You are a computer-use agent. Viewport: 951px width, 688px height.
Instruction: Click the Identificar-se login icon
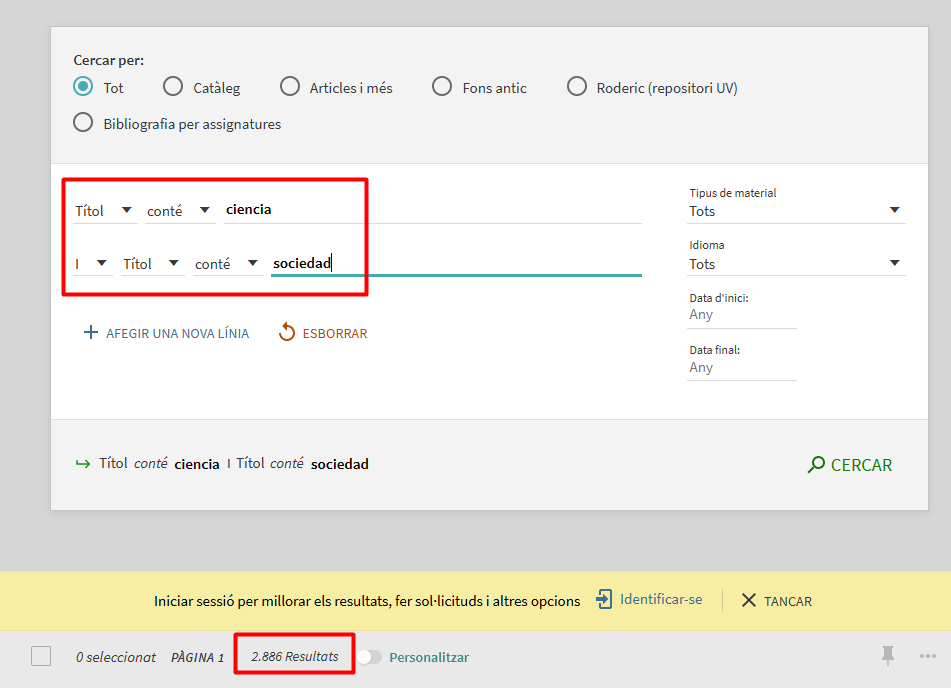tap(603, 600)
